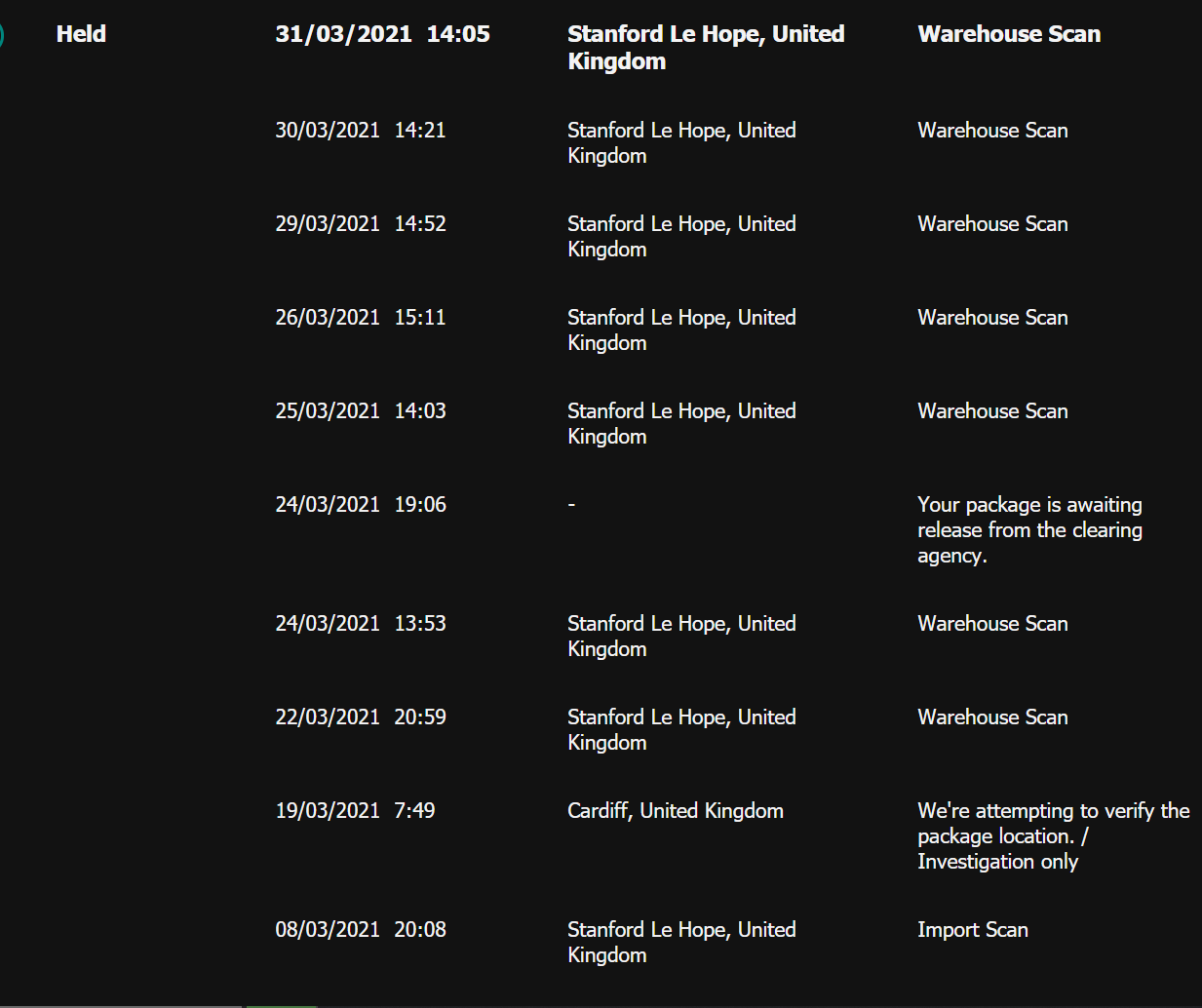Click the horizontal scrollbar at the bottom
1202x1008 pixels.
[121, 1004]
